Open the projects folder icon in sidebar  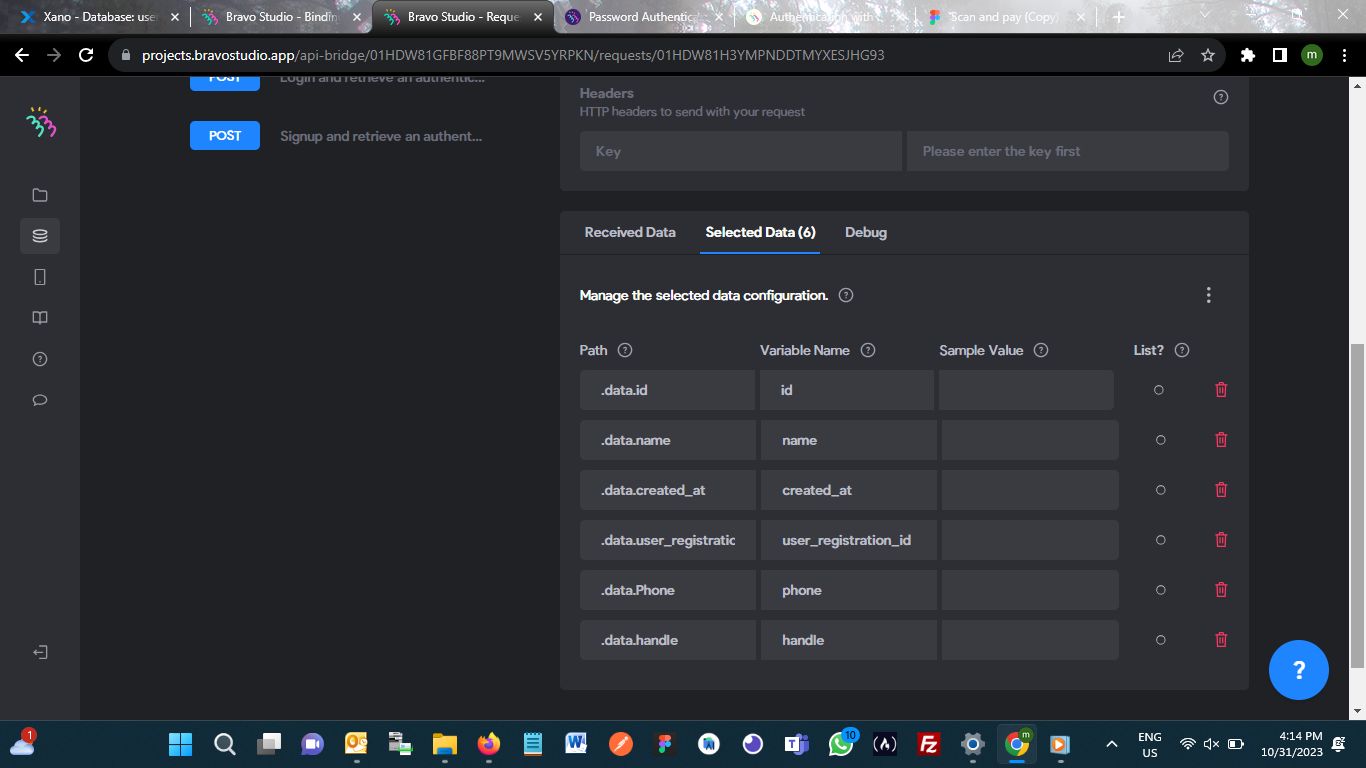pyautogui.click(x=40, y=195)
